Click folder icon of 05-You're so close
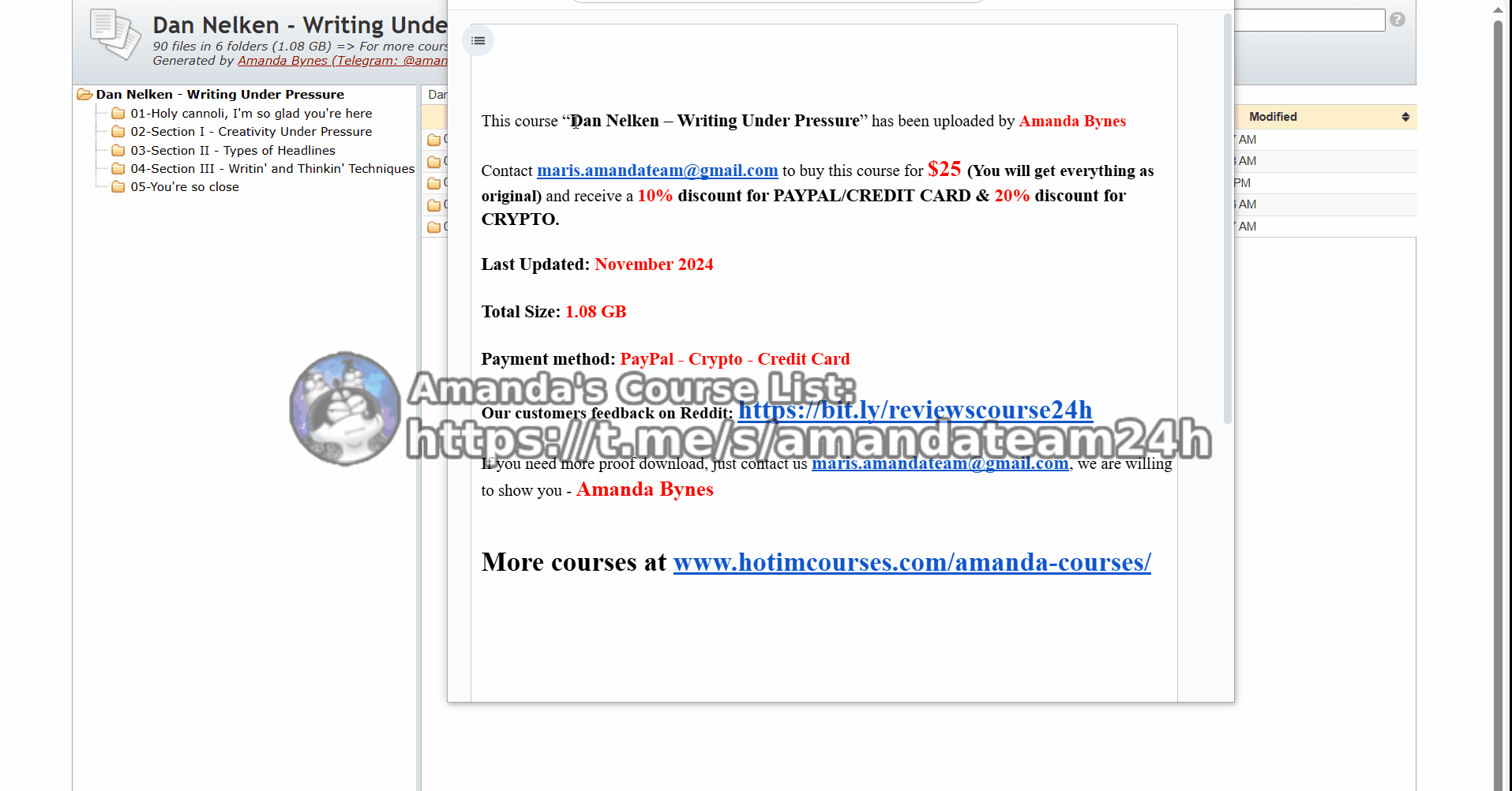The image size is (1512, 791). [118, 187]
